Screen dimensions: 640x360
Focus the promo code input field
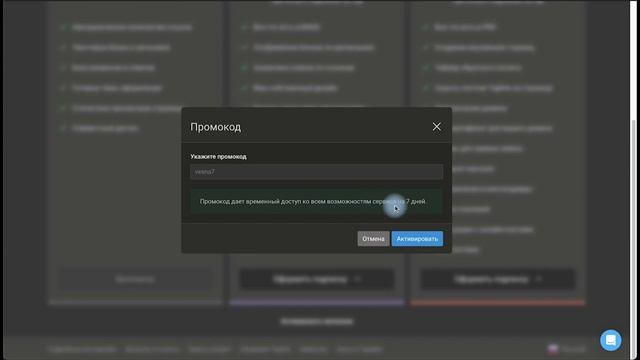coord(316,172)
